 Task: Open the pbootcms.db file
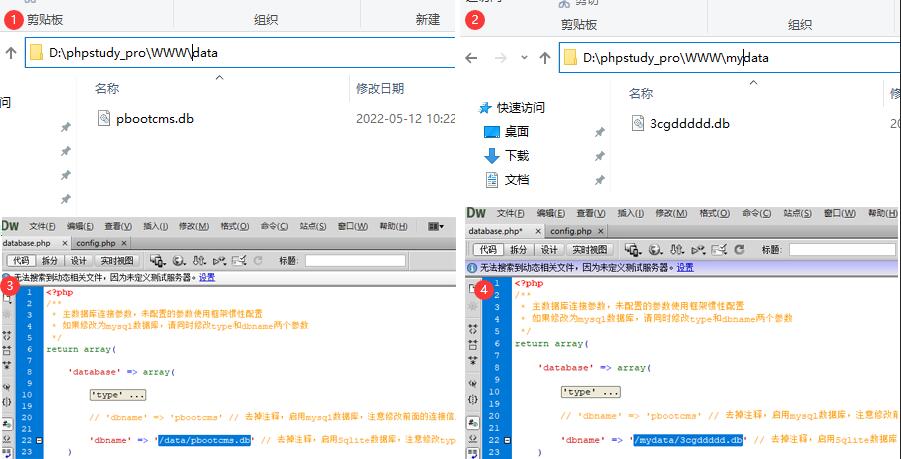153,118
